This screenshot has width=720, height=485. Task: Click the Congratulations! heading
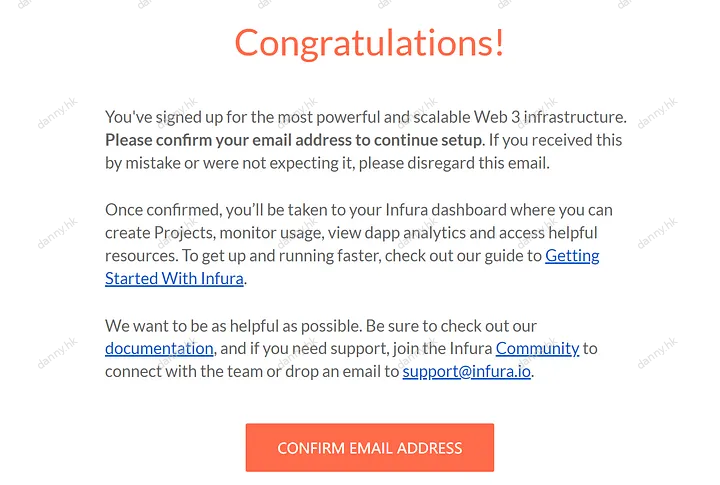370,43
